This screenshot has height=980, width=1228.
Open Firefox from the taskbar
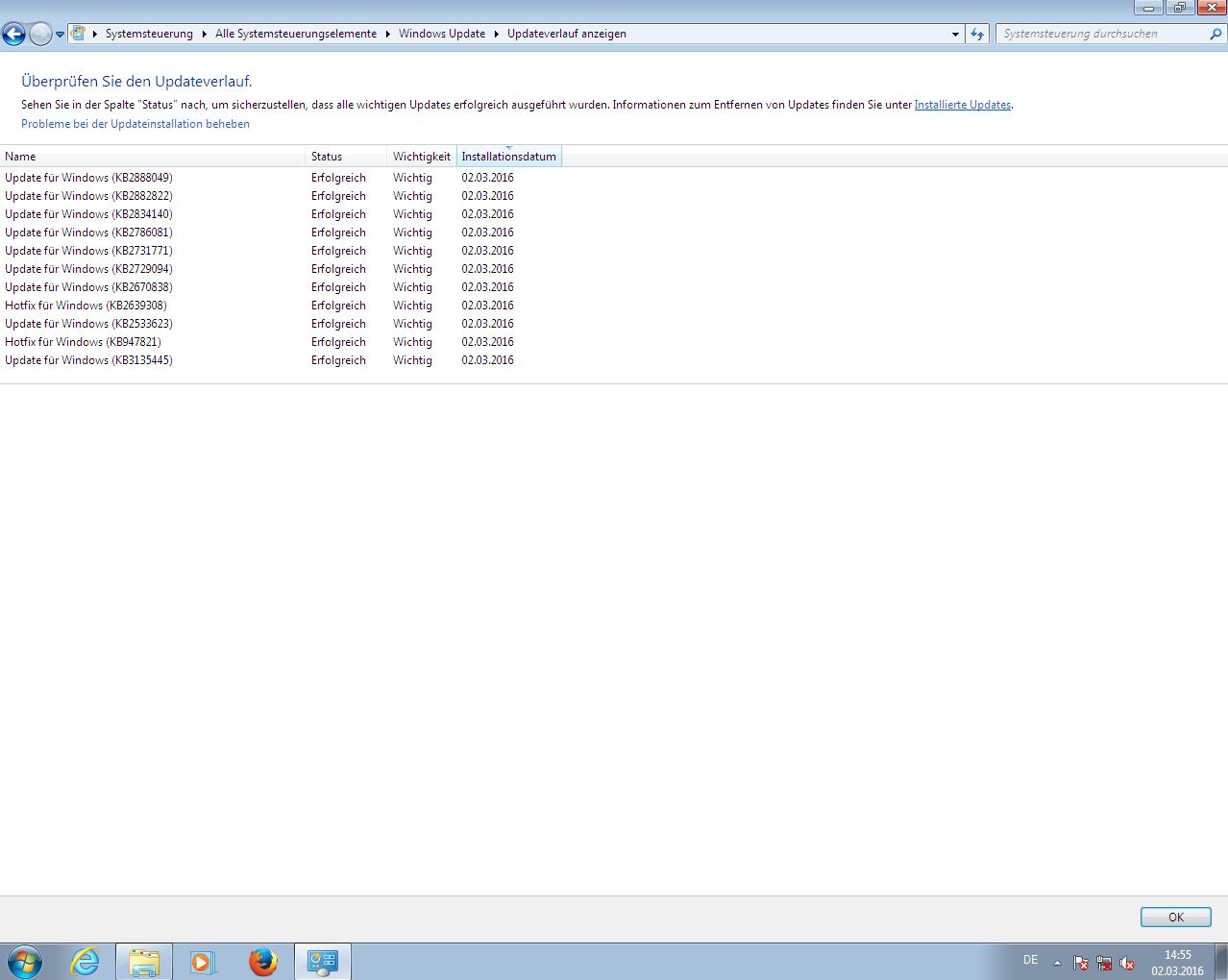click(262, 961)
